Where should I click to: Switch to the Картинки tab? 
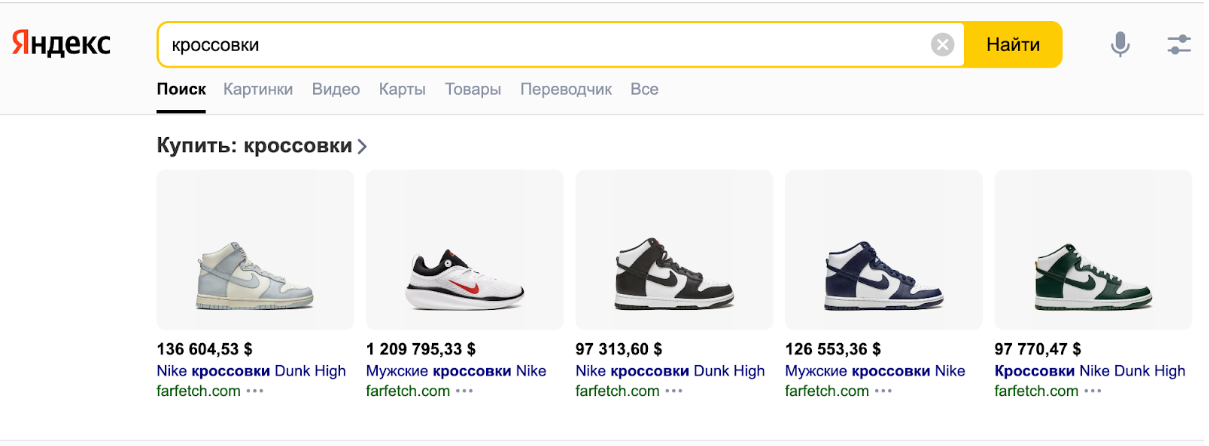pyautogui.click(x=258, y=89)
